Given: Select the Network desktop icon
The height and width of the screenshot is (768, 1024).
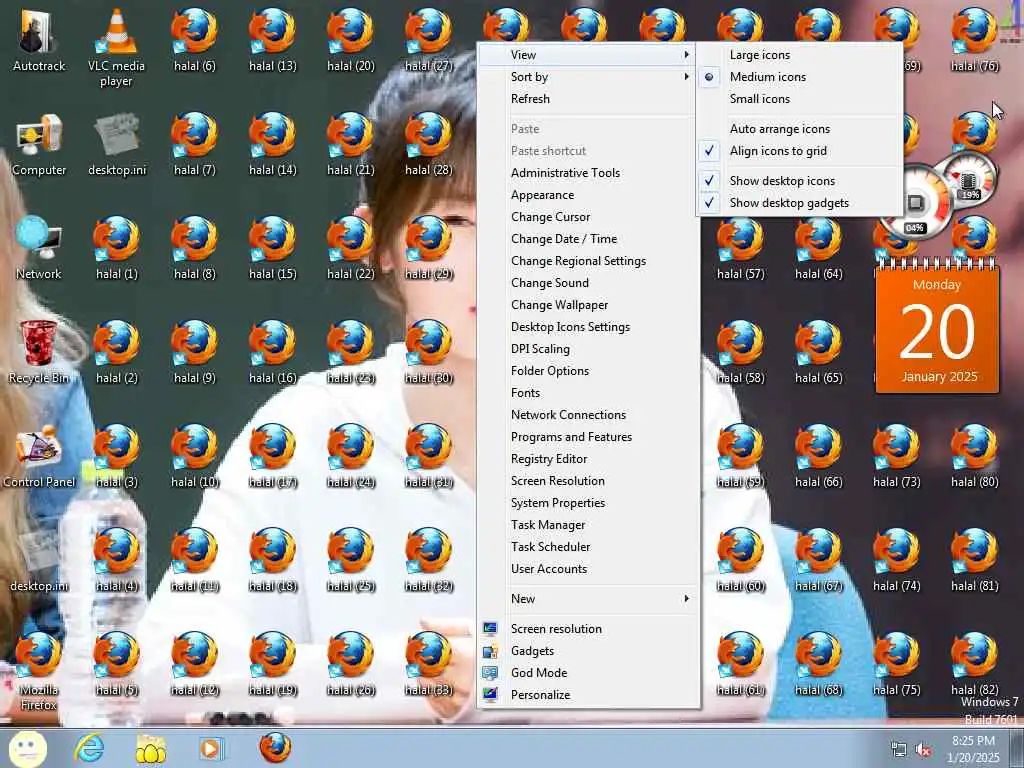Looking at the screenshot, I should click(x=39, y=248).
